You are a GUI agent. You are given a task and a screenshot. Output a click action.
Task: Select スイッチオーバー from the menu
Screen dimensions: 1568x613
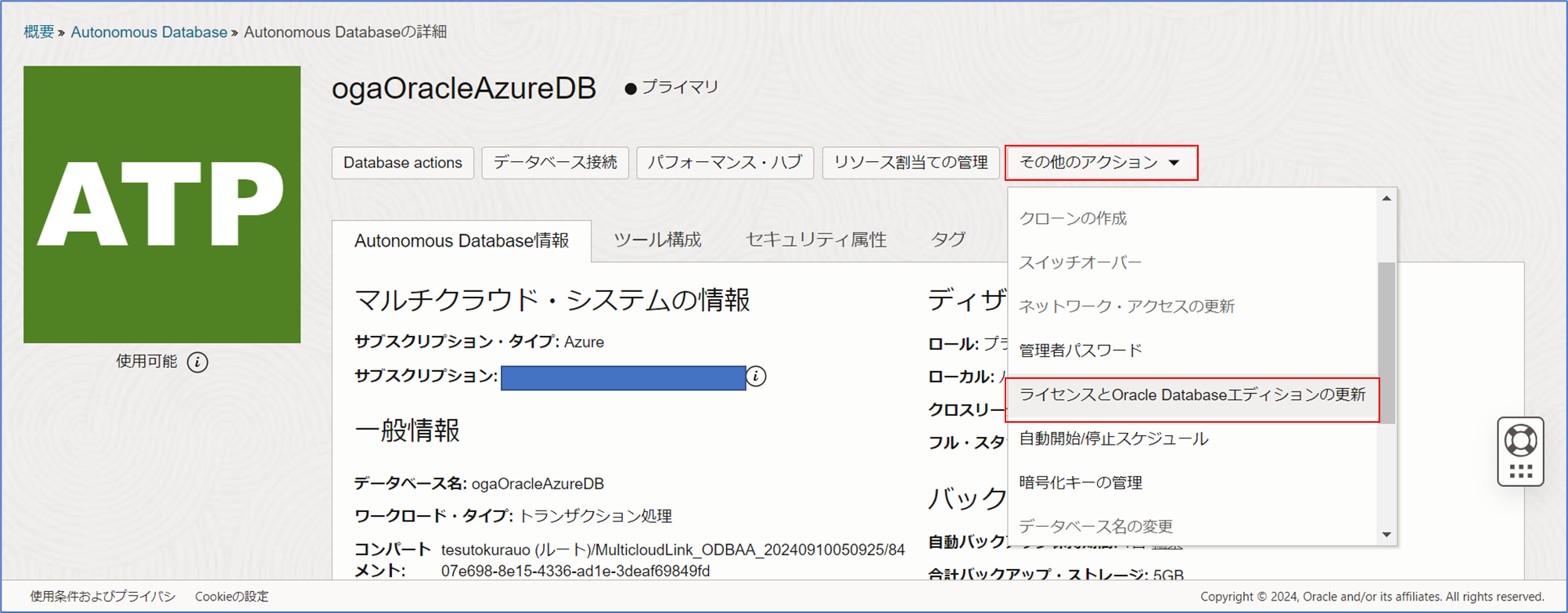(x=1192, y=262)
